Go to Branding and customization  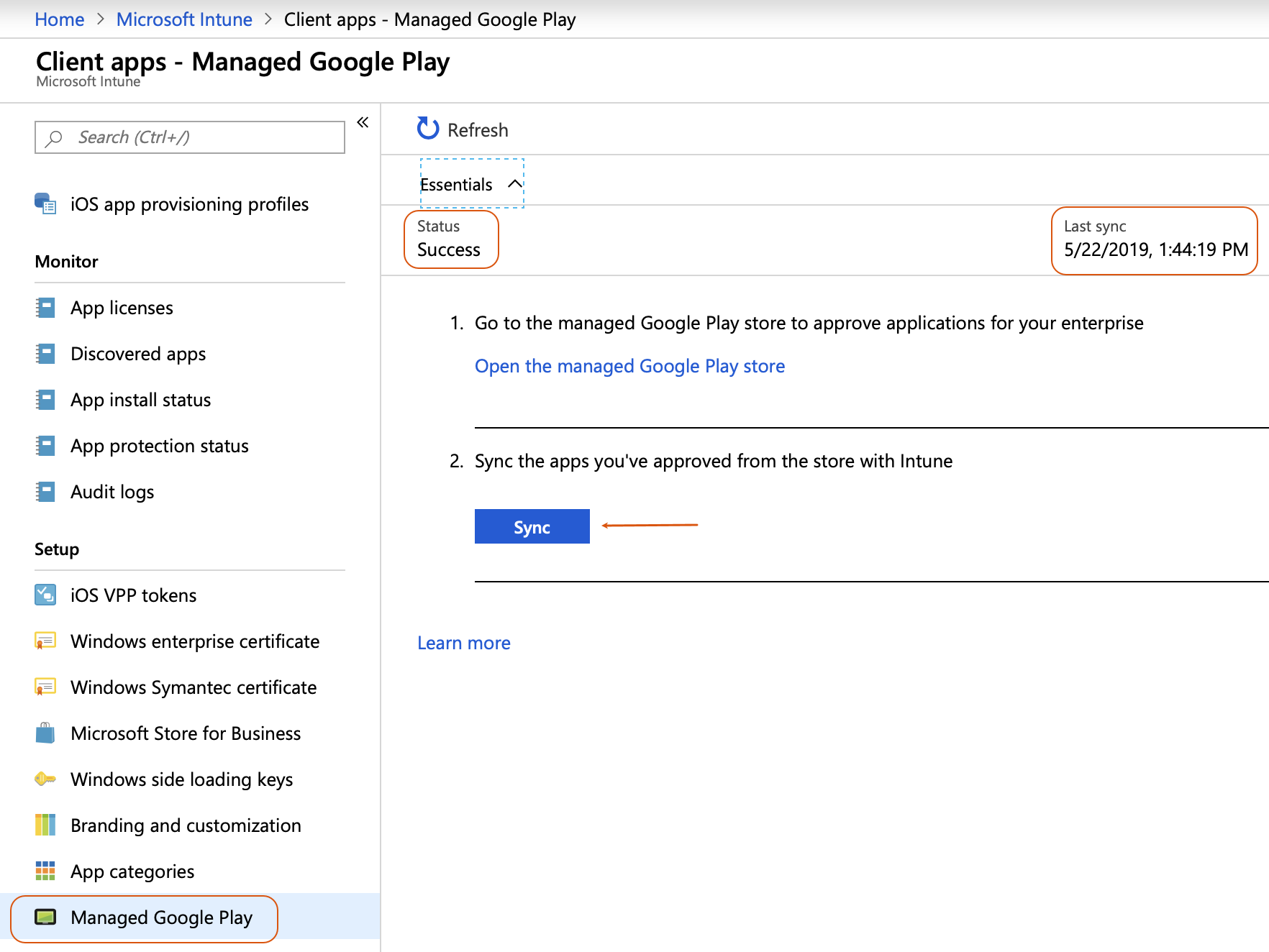(x=190, y=825)
